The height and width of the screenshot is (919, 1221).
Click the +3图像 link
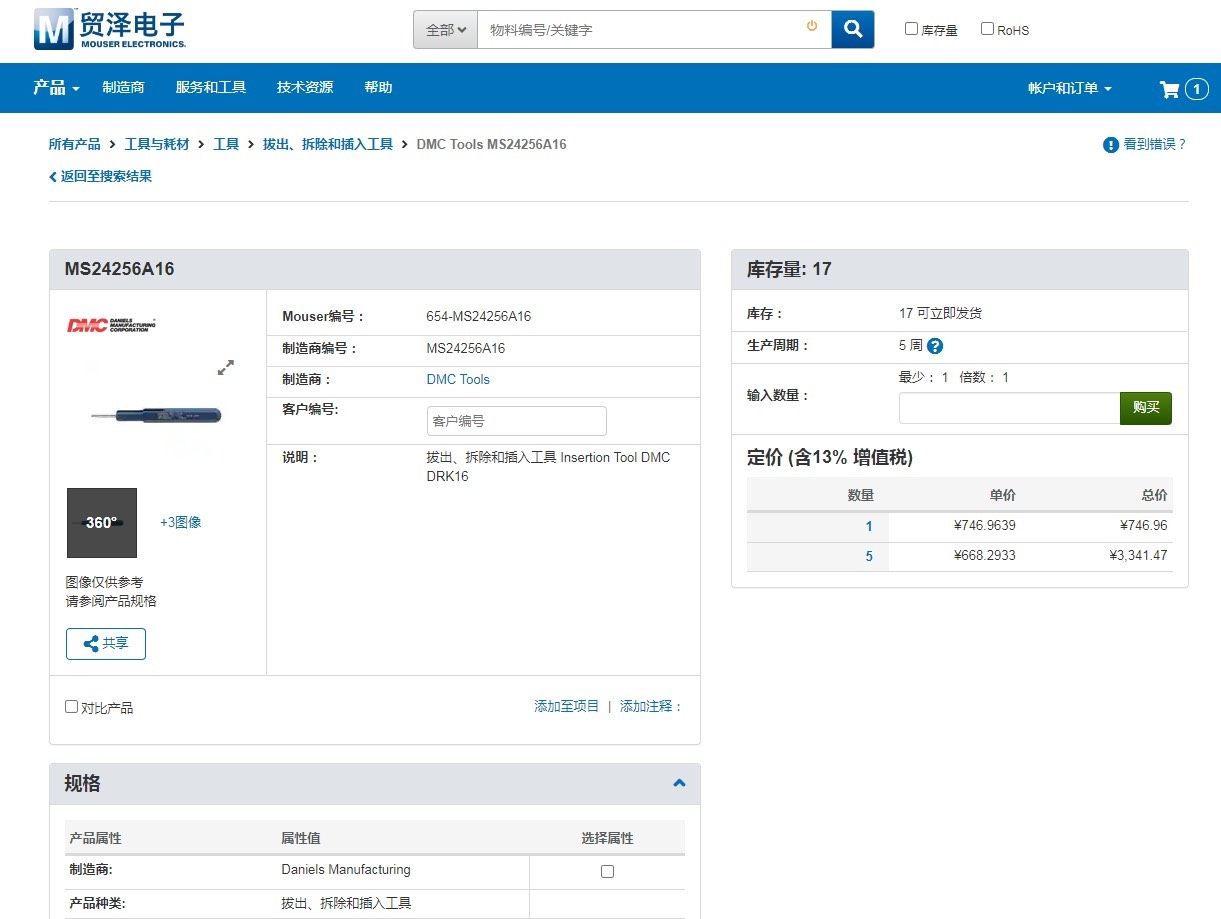(181, 522)
